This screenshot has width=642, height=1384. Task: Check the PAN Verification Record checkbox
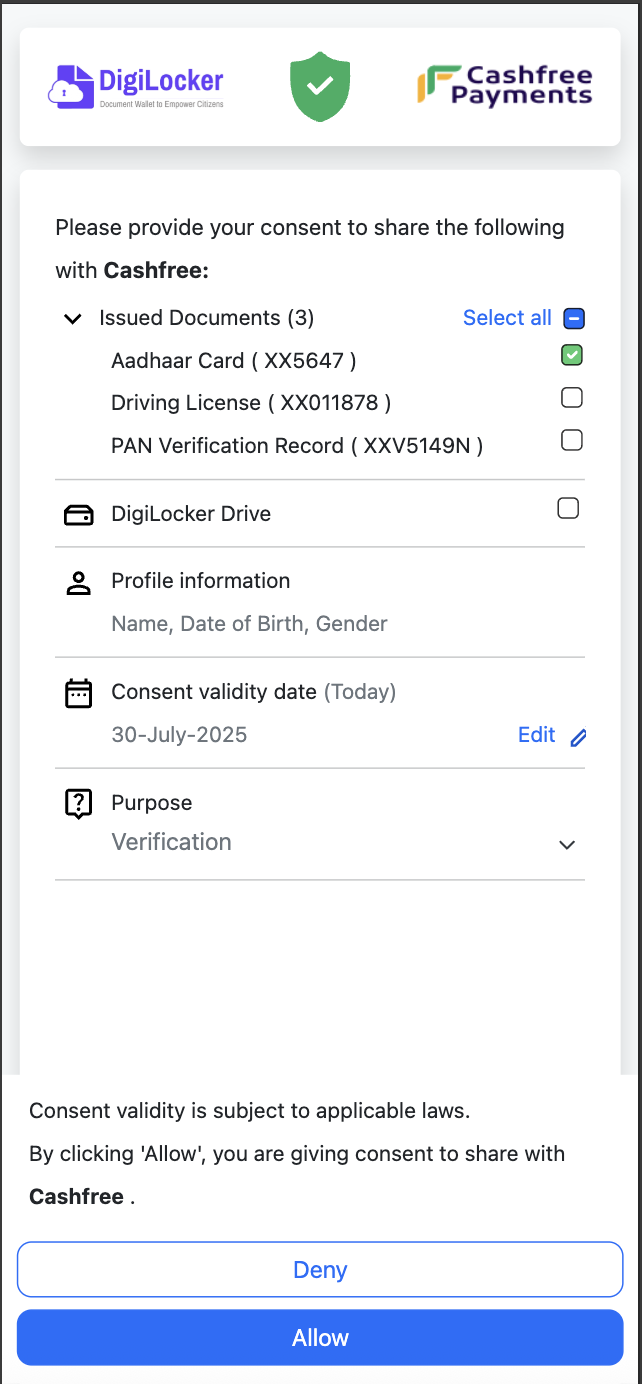coord(572,440)
